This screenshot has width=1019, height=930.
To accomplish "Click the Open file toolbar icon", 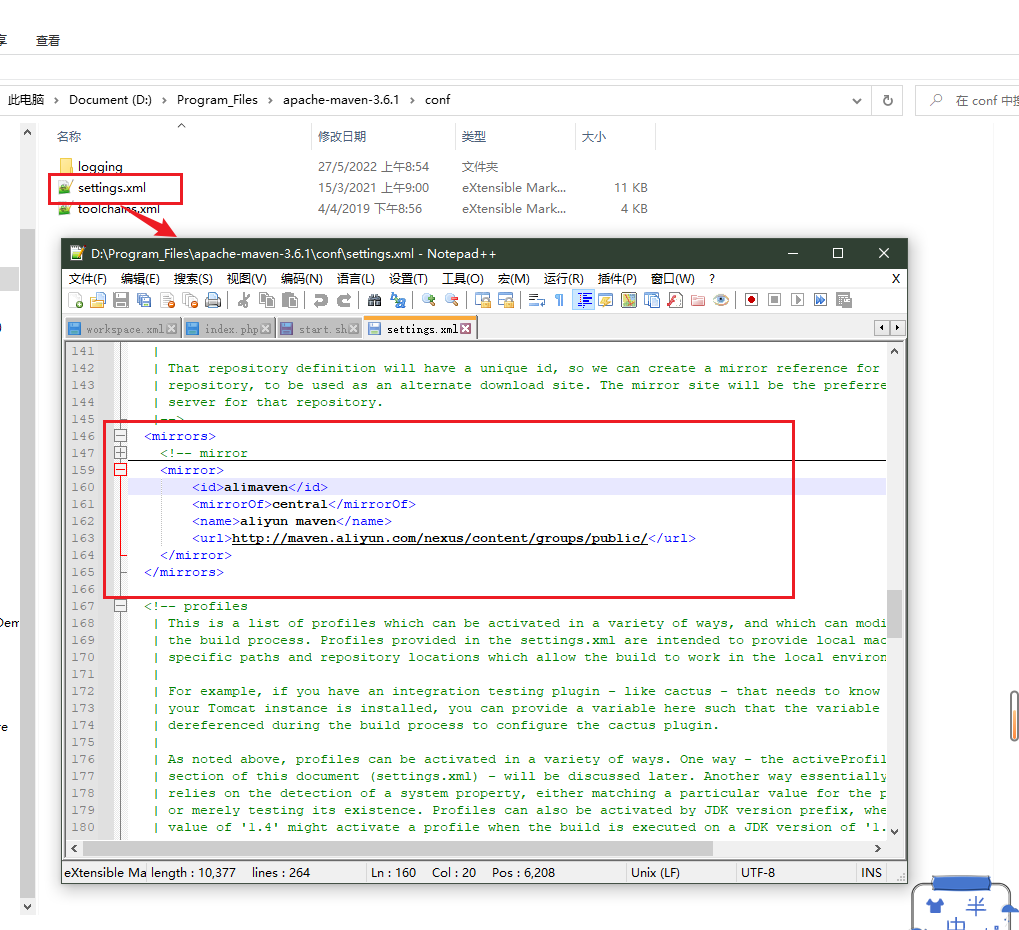I will (x=97, y=300).
